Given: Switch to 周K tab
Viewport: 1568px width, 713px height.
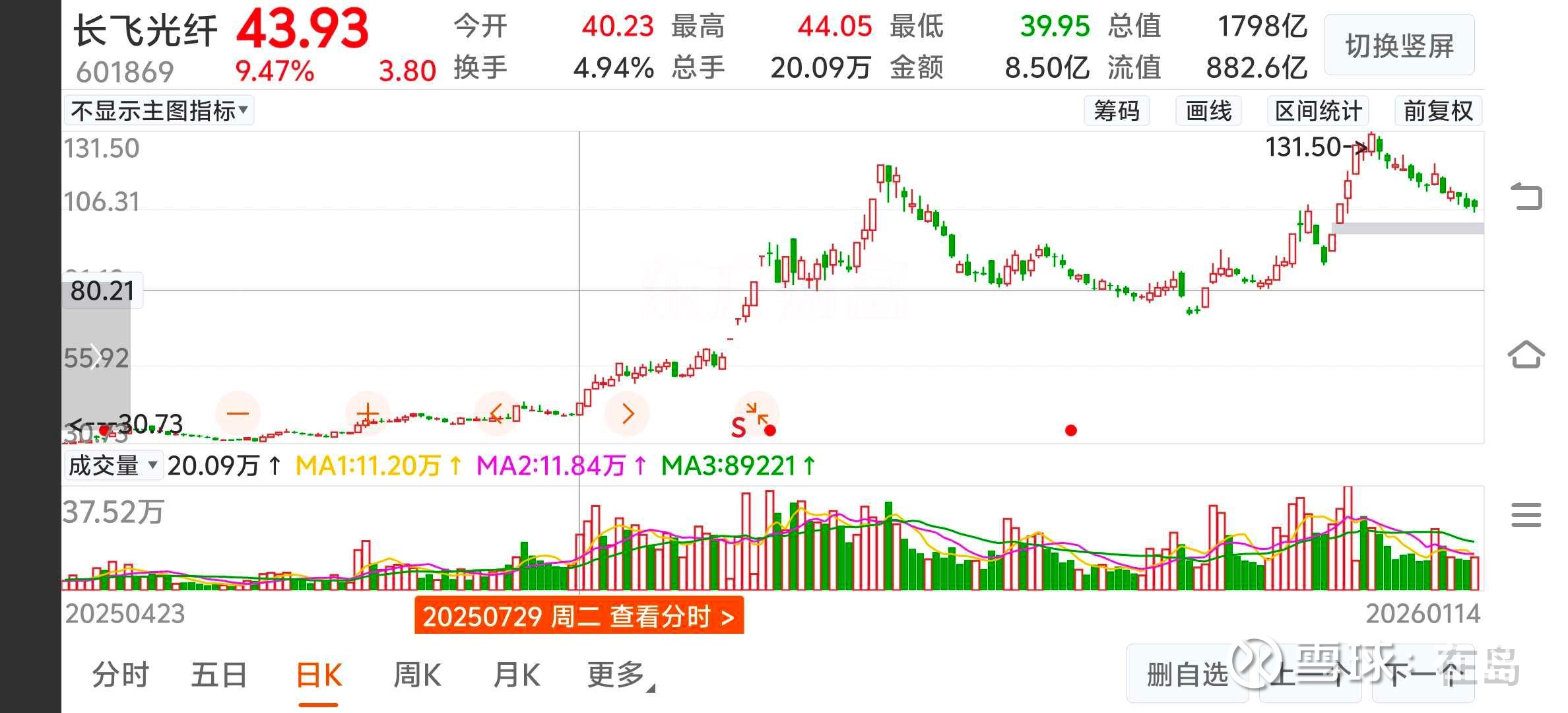Looking at the screenshot, I should (x=417, y=675).
